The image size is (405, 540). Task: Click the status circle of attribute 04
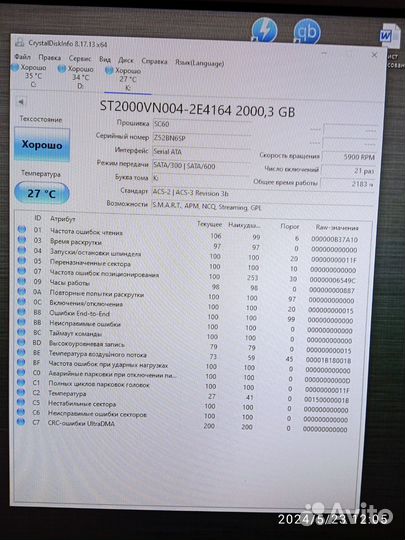(22, 250)
